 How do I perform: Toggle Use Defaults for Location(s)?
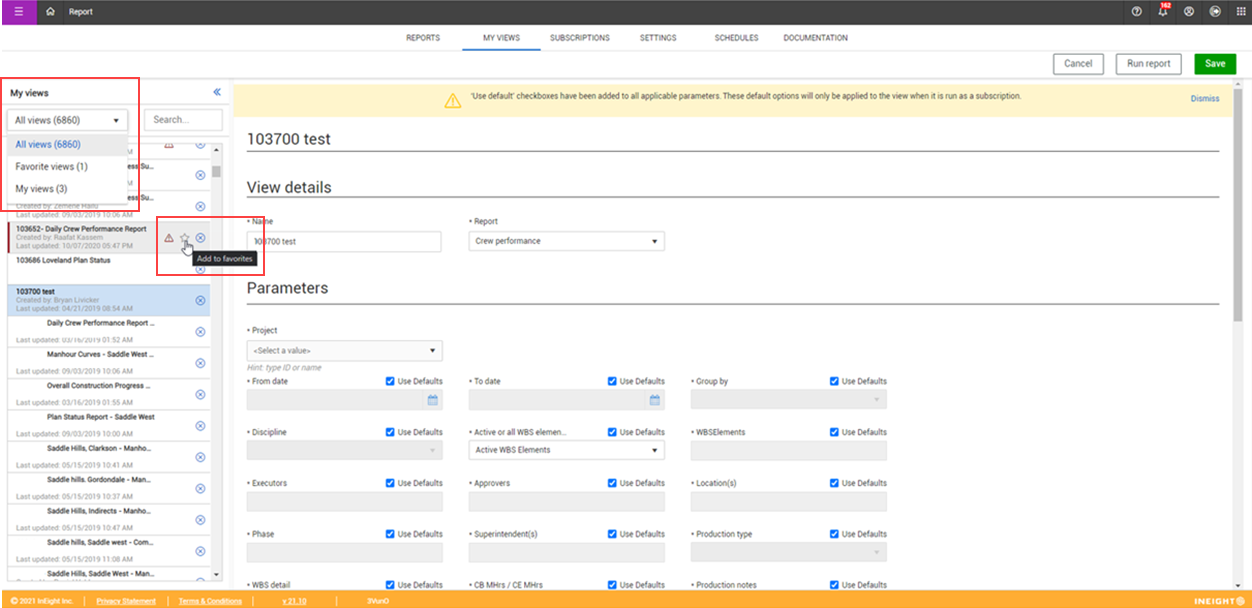(x=835, y=483)
